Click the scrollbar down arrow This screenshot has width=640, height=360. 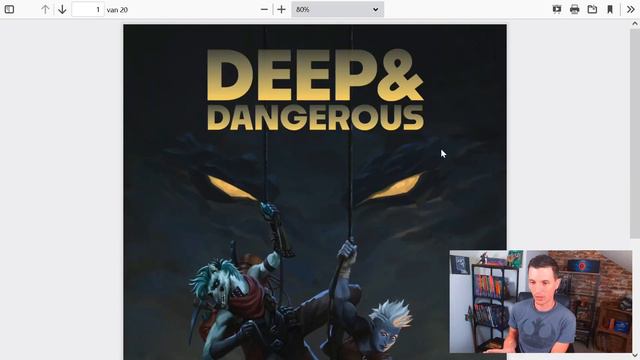(635, 356)
